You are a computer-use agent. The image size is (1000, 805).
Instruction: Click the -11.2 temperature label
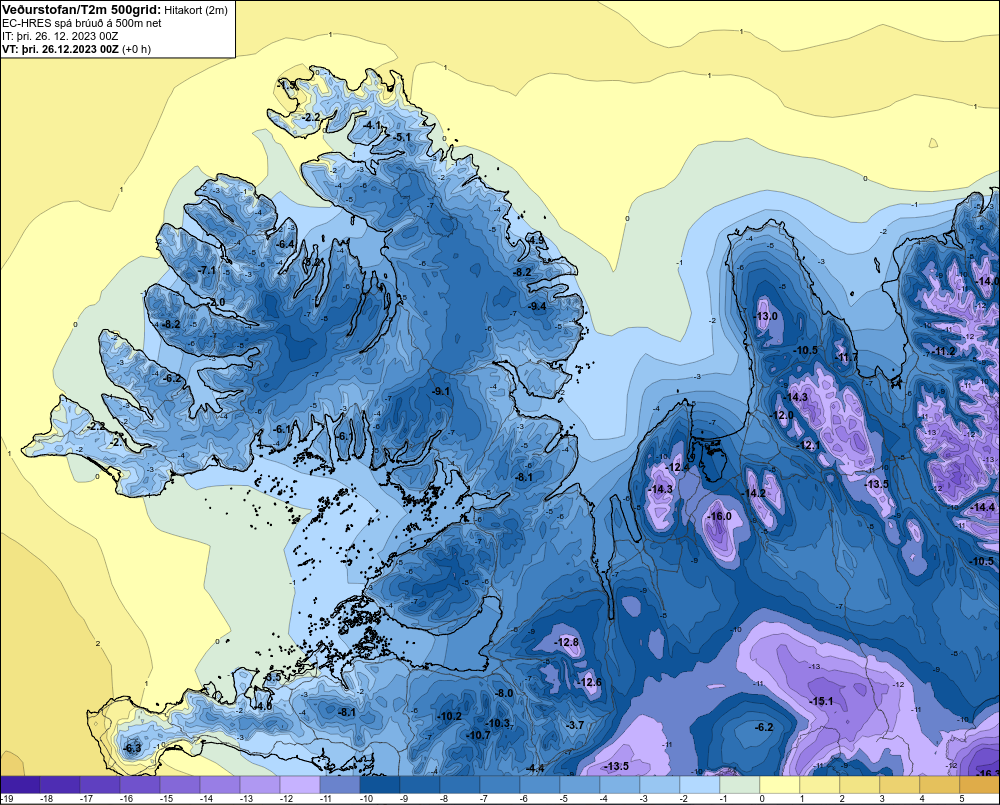tap(944, 351)
